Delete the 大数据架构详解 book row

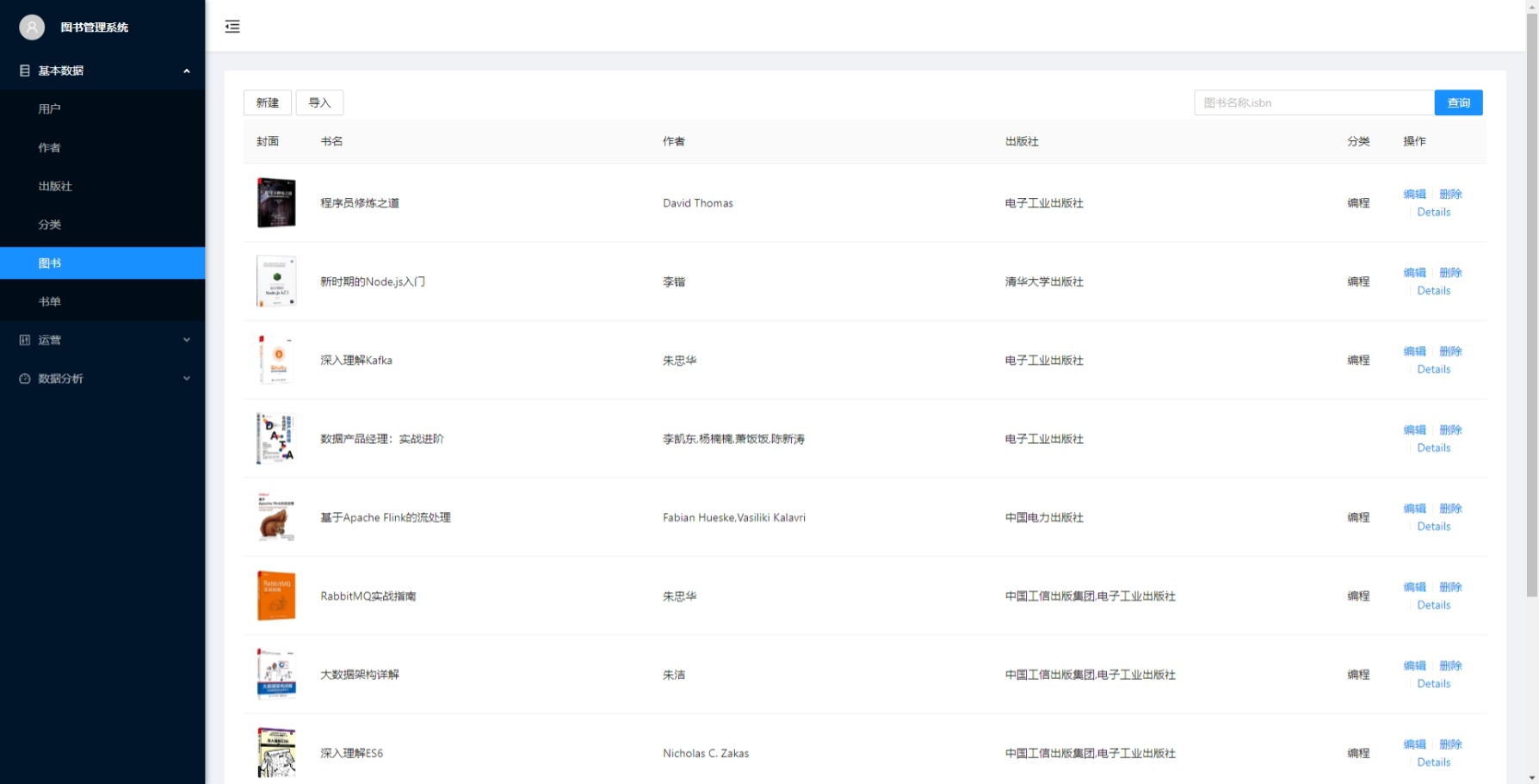[1450, 665]
